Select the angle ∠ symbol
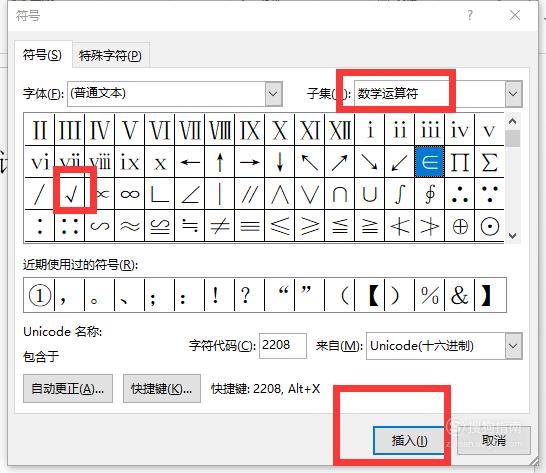The image size is (546, 473). (x=190, y=194)
